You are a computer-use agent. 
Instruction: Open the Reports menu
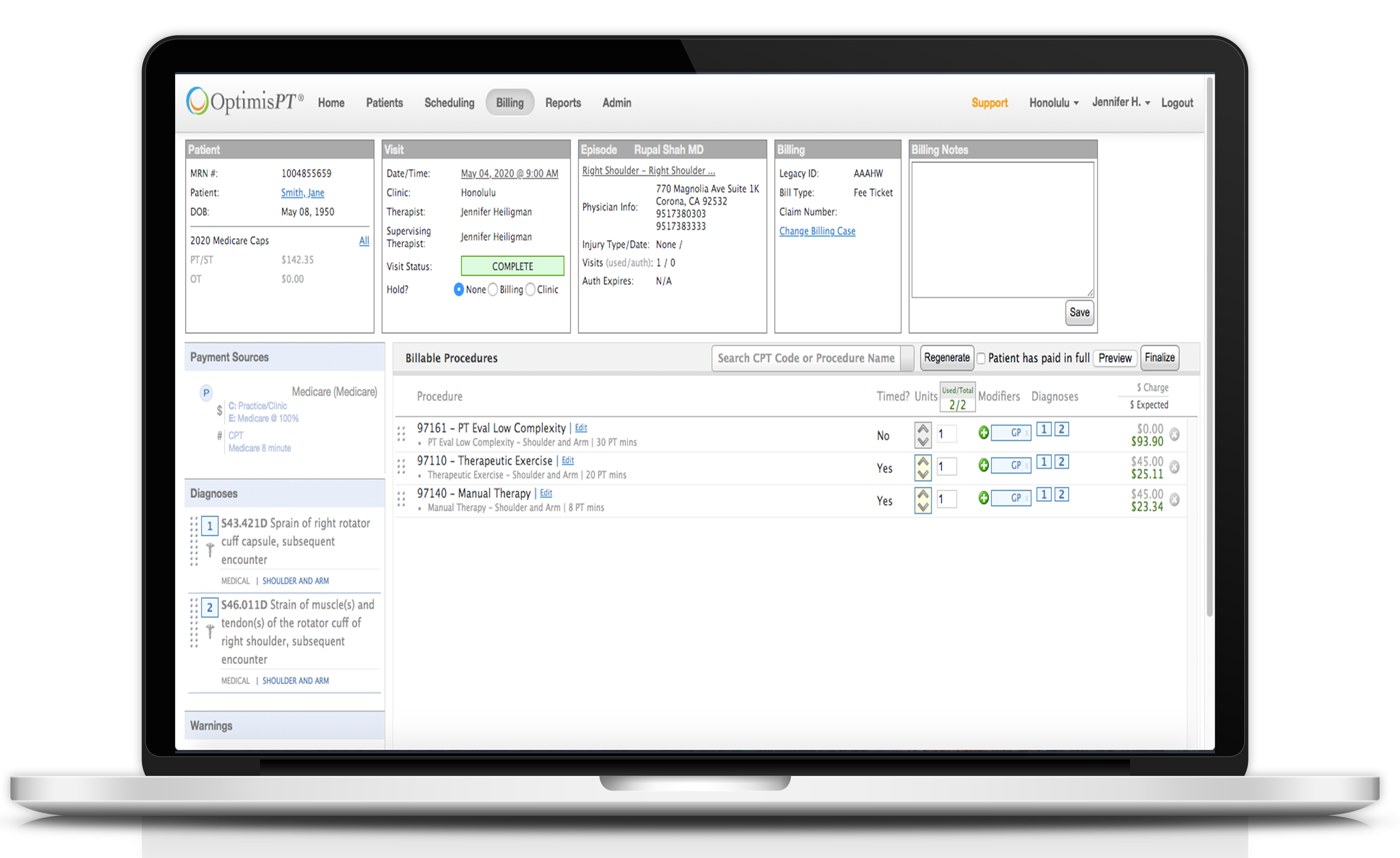[x=563, y=103]
